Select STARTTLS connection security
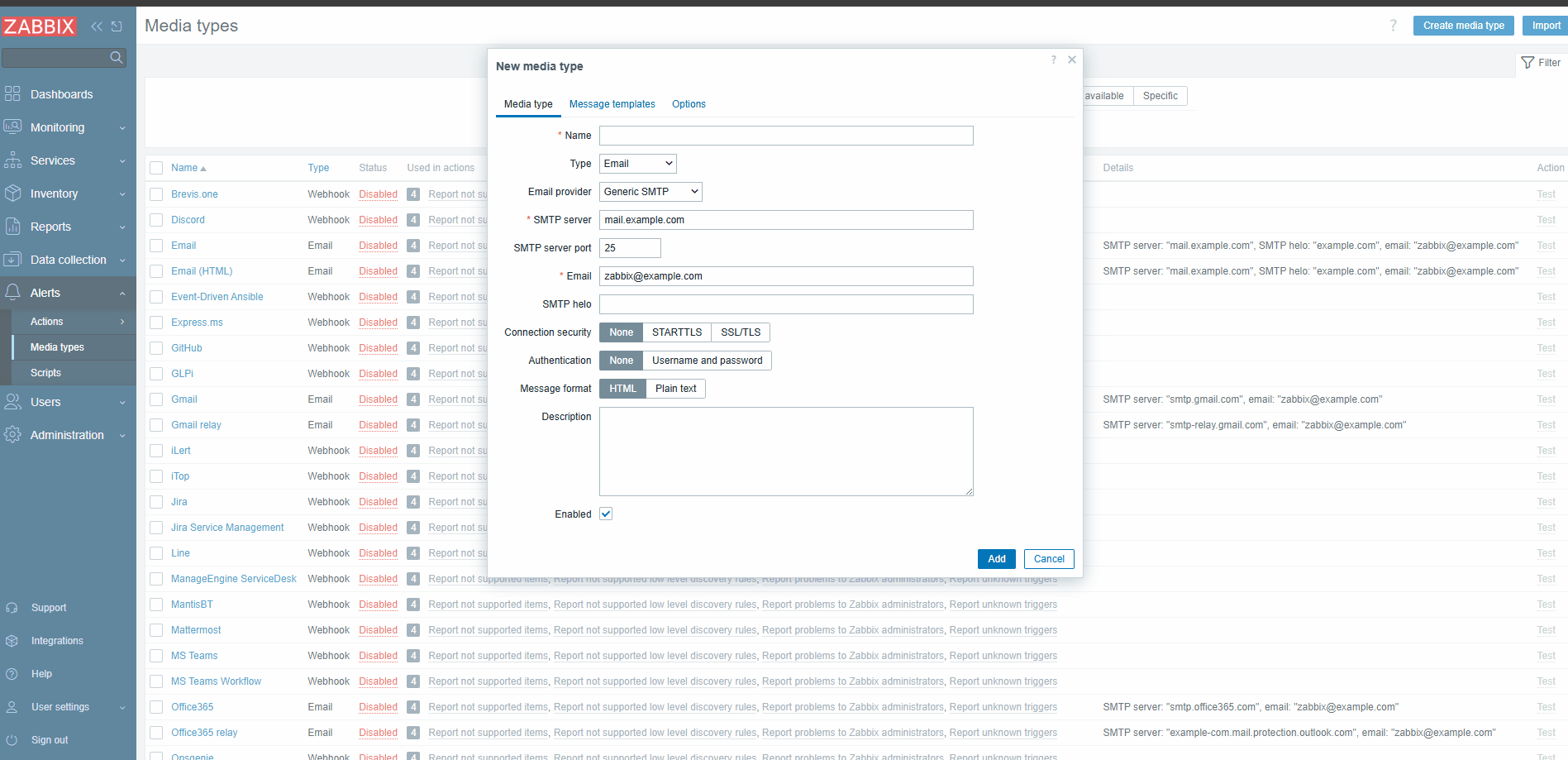 (677, 332)
